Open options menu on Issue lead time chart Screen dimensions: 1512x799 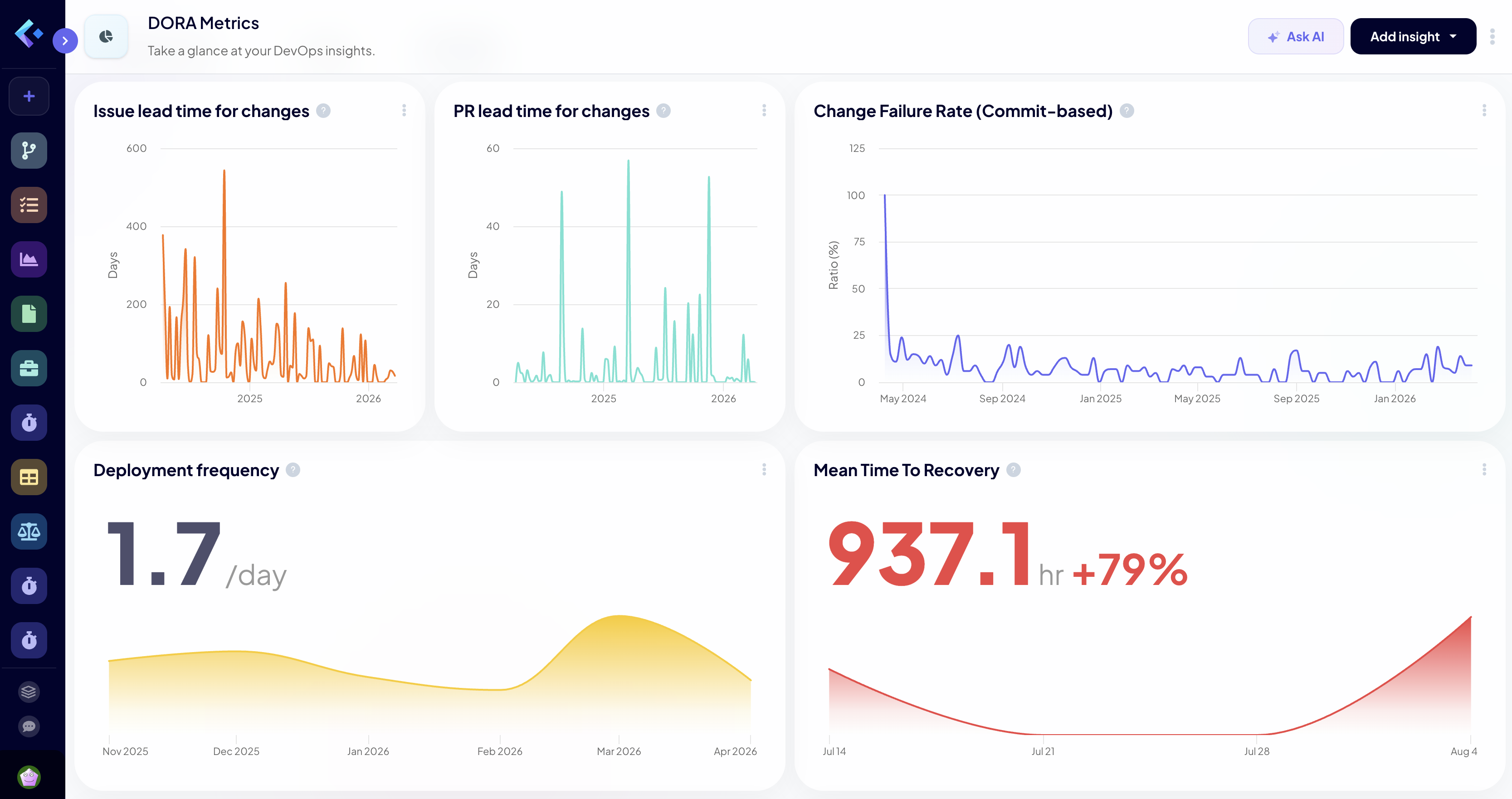404,111
